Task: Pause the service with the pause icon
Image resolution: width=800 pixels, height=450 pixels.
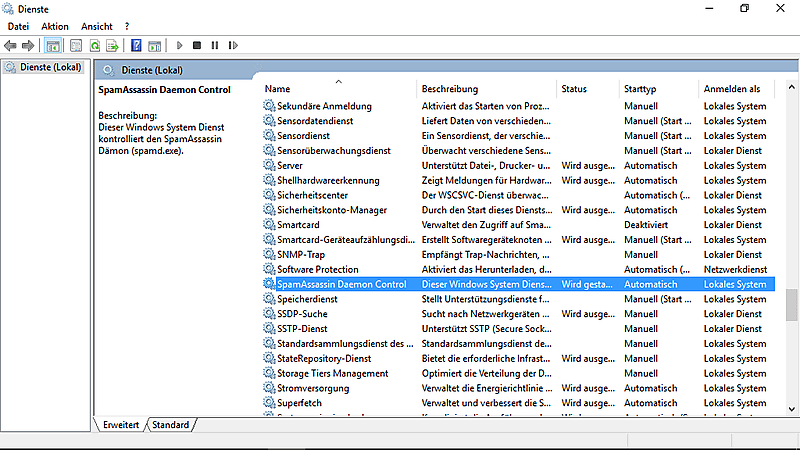Action: coord(215,45)
